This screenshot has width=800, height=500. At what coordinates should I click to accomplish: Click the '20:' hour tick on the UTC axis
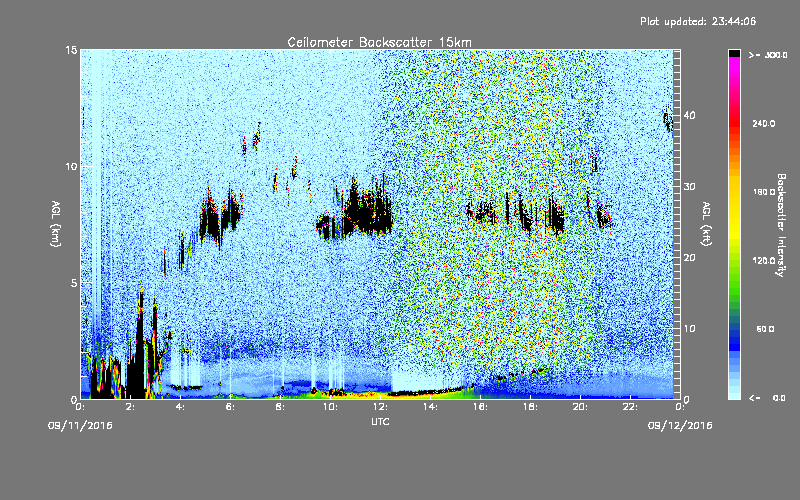pyautogui.click(x=580, y=407)
